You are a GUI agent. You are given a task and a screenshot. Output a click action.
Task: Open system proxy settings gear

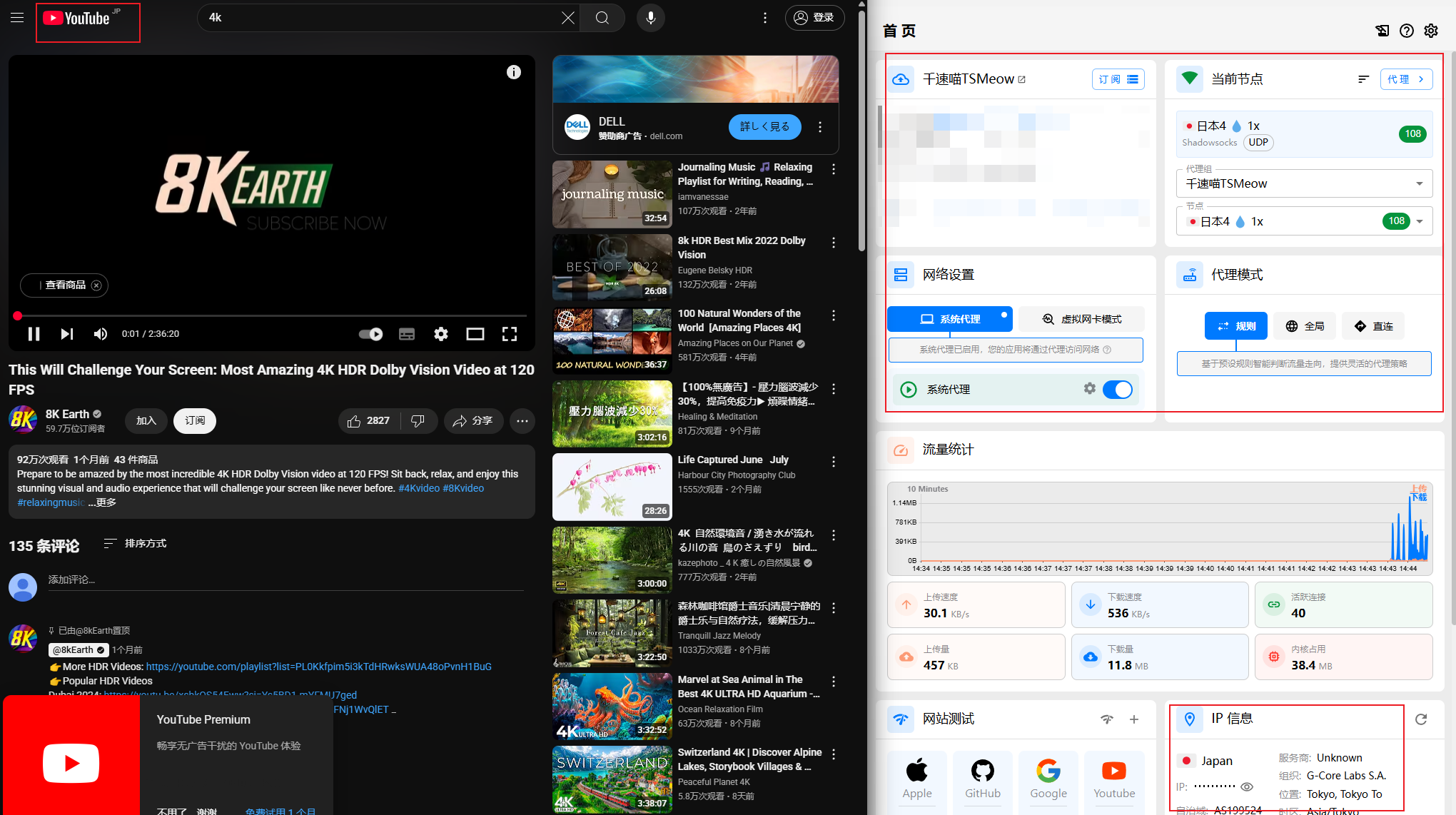(x=1090, y=388)
